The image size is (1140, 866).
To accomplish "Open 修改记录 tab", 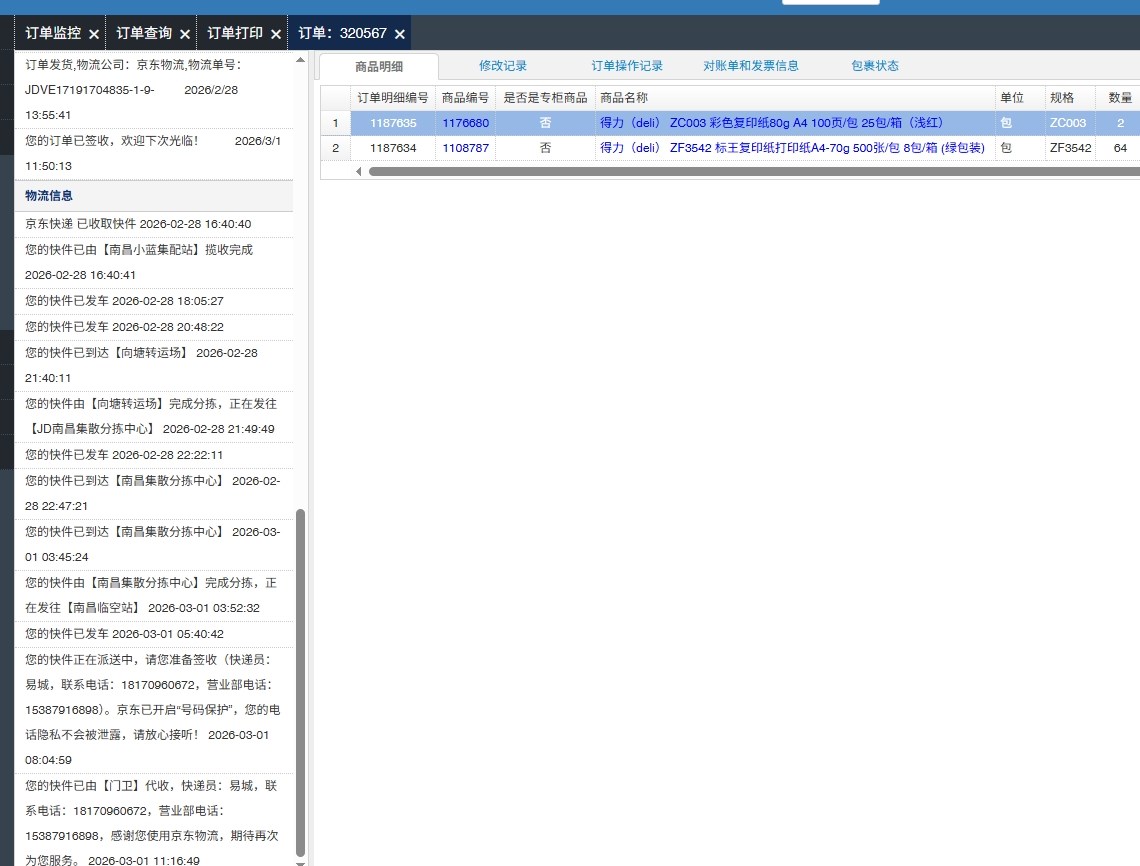I will point(503,66).
